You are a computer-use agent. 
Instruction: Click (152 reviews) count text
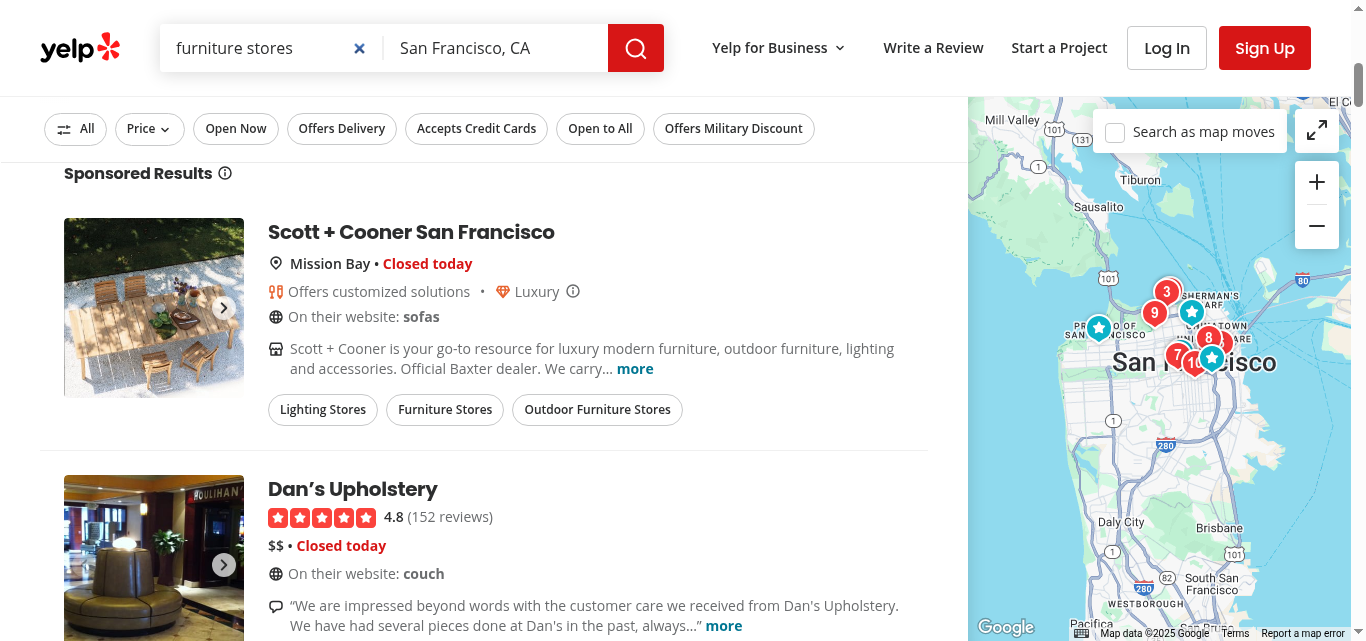[450, 517]
